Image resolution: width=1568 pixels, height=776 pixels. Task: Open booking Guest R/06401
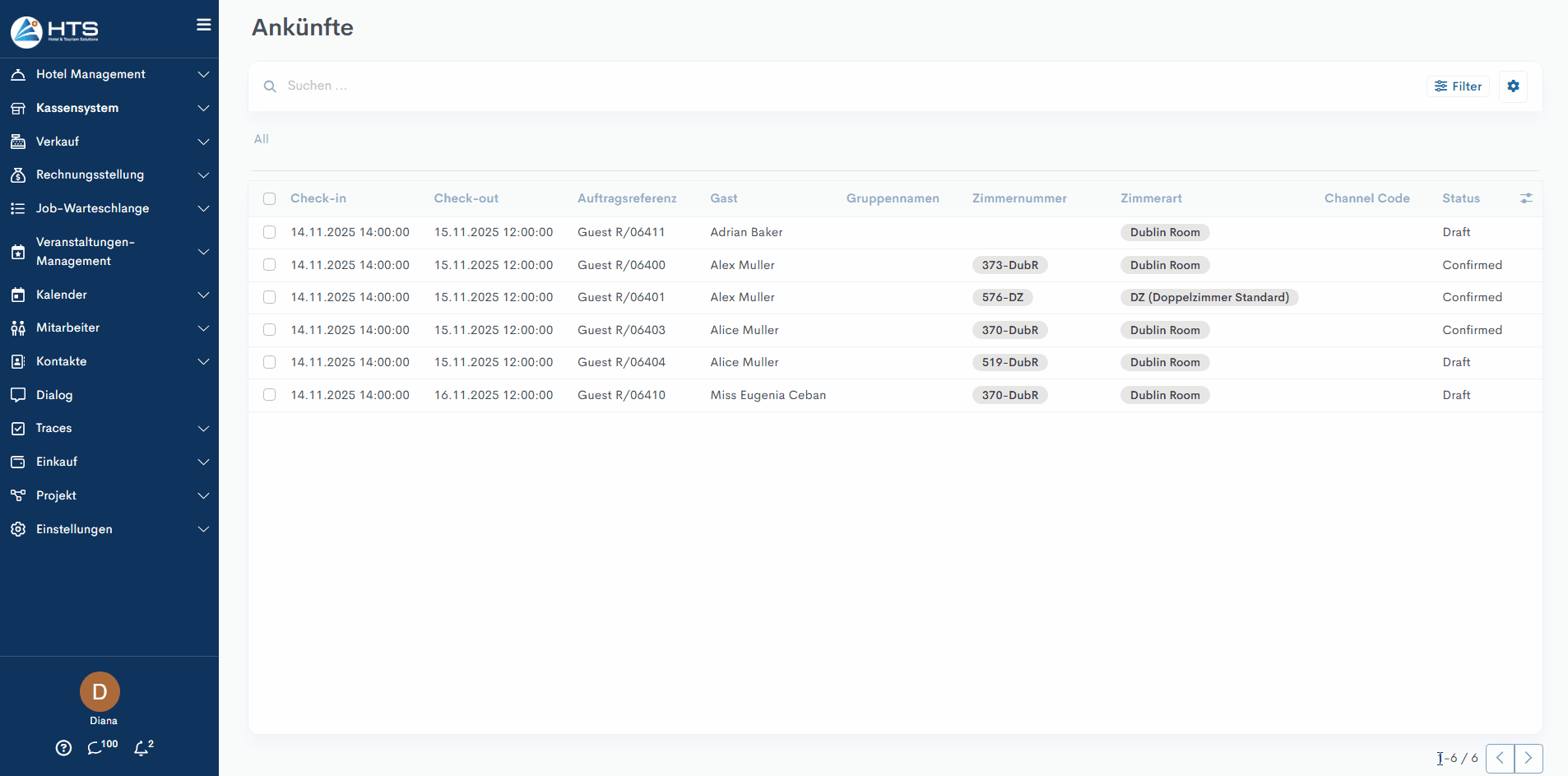coord(620,297)
